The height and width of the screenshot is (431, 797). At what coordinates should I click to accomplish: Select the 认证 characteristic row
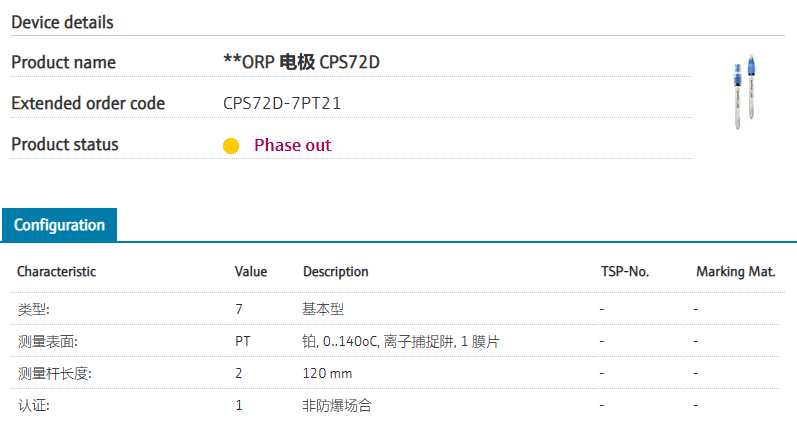click(x=34, y=405)
